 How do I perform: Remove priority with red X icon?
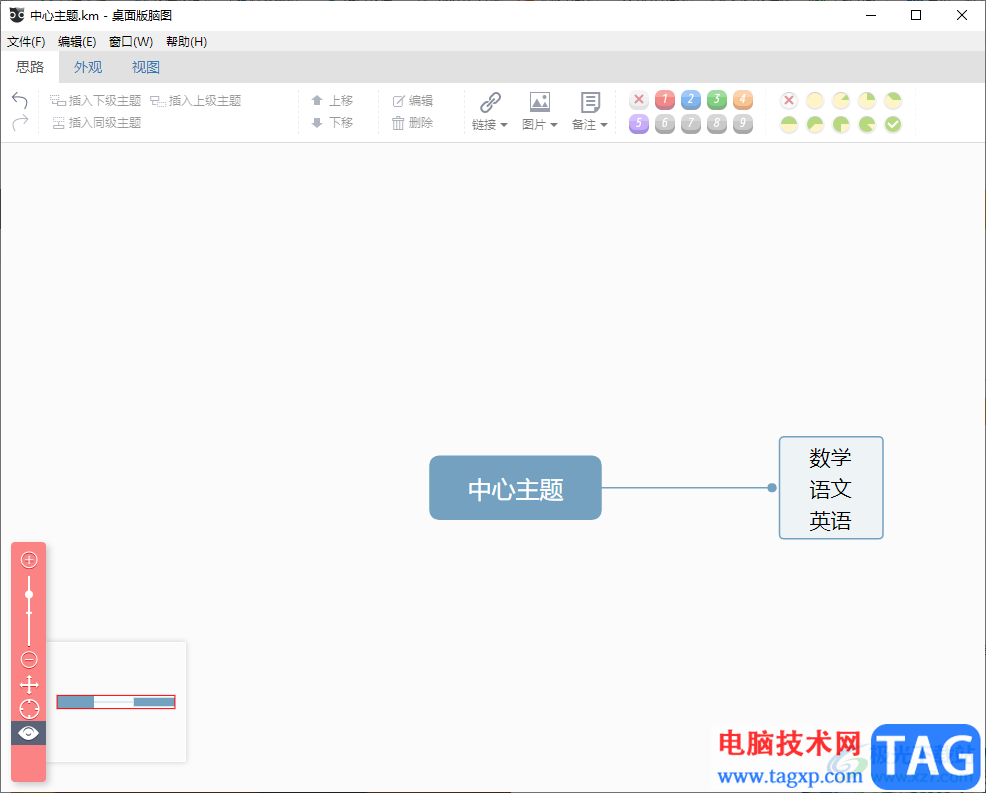point(639,99)
